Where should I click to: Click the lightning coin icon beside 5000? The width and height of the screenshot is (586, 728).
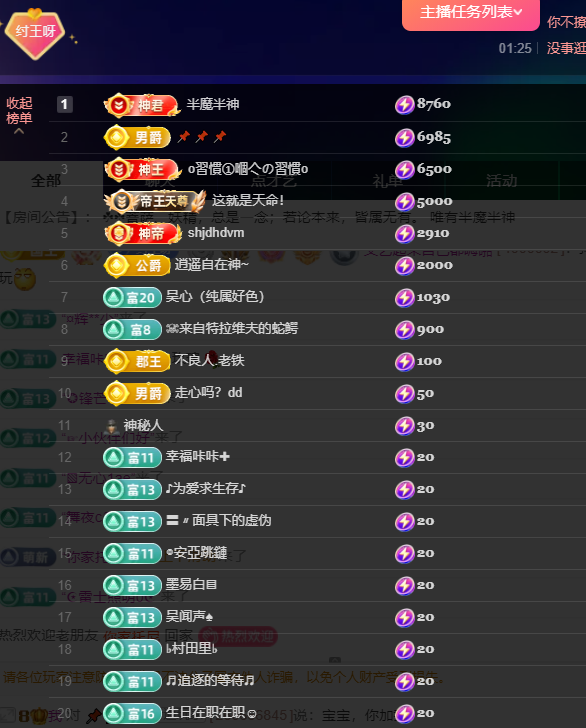404,202
